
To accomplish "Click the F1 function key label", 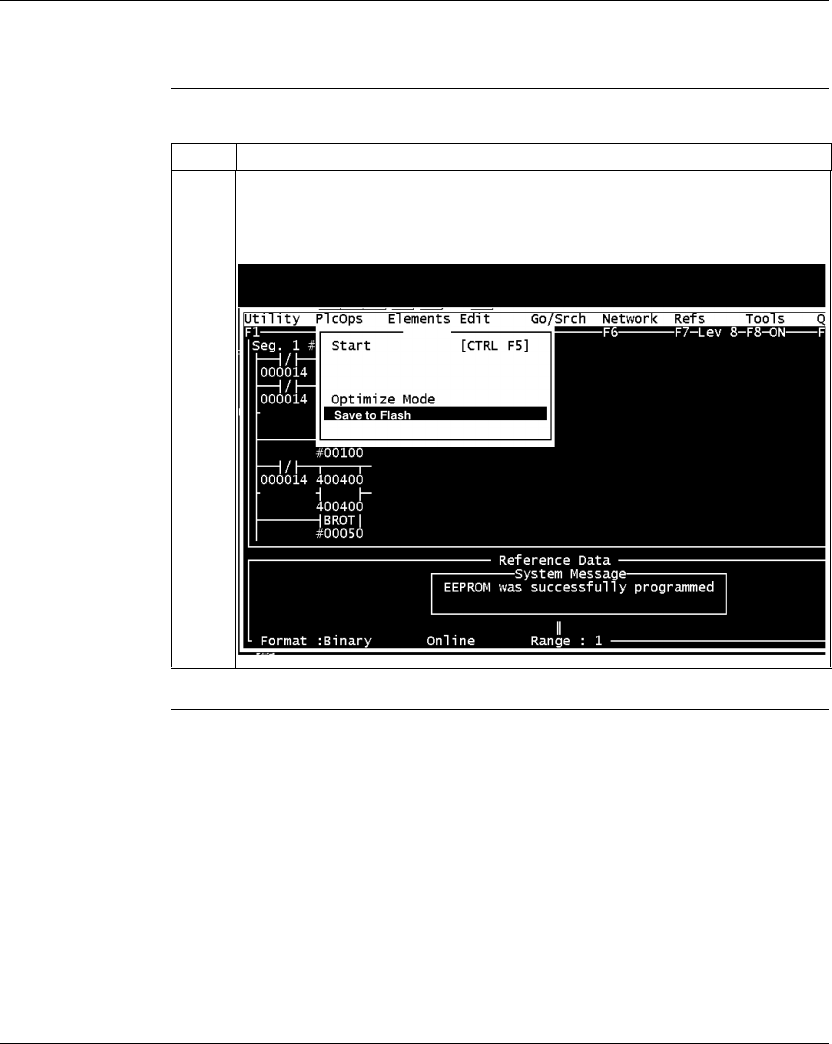I will 252,332.
